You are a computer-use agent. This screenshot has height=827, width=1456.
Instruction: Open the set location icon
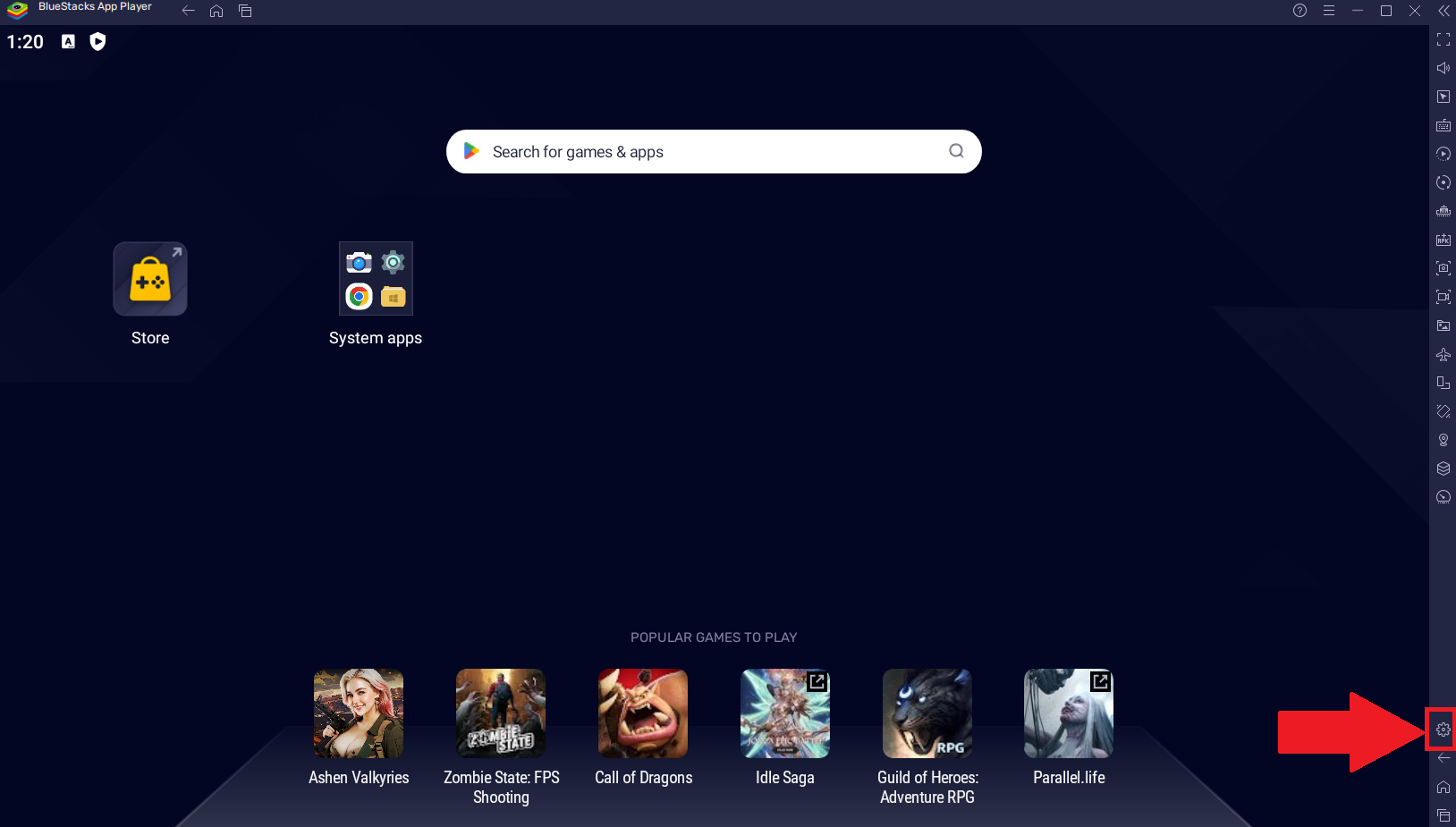coord(1443,440)
